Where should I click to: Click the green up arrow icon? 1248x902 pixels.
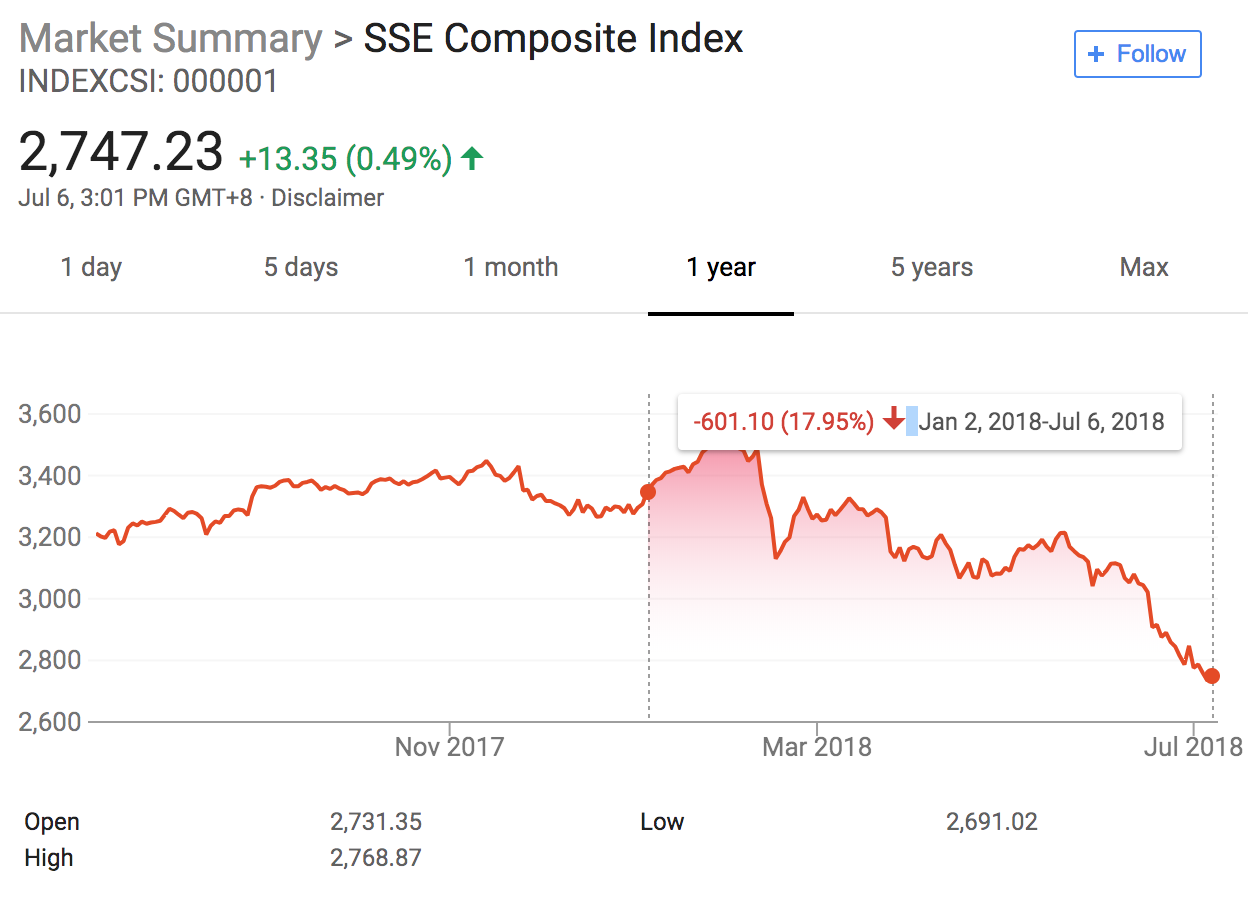point(473,157)
